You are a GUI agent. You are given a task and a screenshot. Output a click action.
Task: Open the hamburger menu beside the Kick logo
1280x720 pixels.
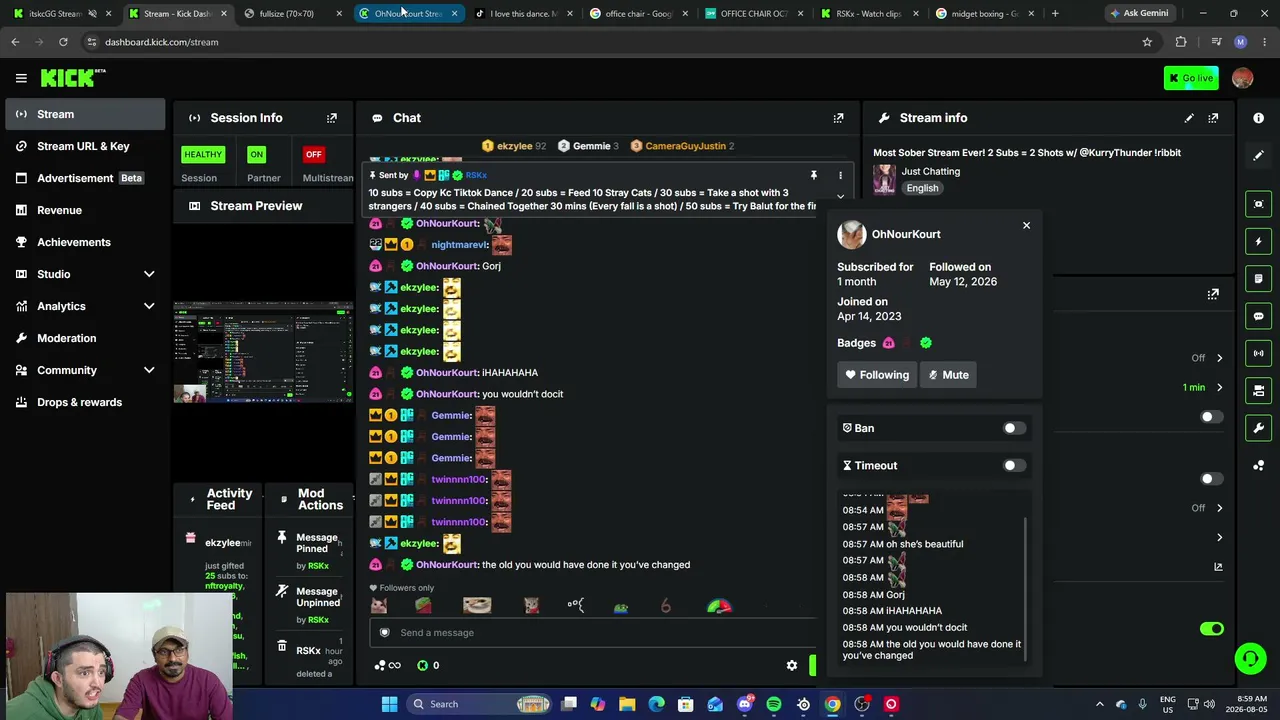(21, 78)
